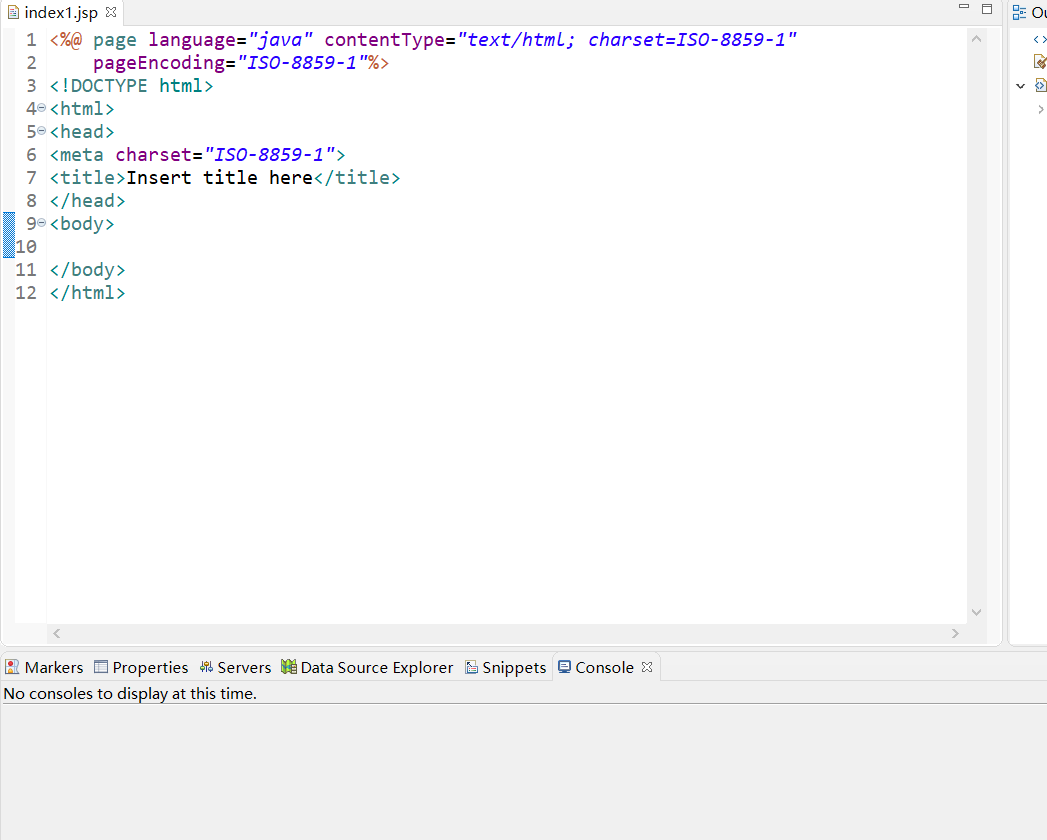Switch to the Markers tab
This screenshot has height=840, width=1047.
tap(44, 667)
